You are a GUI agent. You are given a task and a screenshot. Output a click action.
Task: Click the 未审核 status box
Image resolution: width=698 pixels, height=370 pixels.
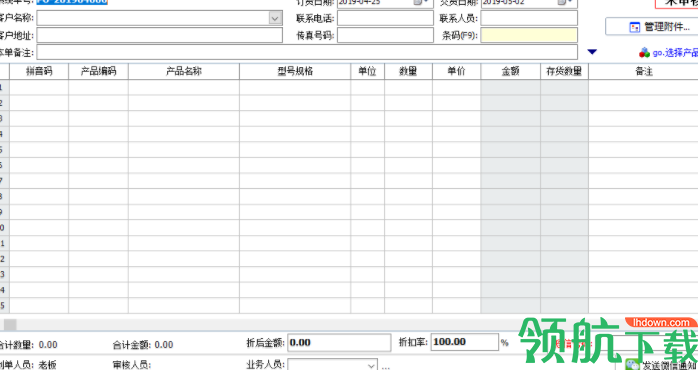(677, 4)
